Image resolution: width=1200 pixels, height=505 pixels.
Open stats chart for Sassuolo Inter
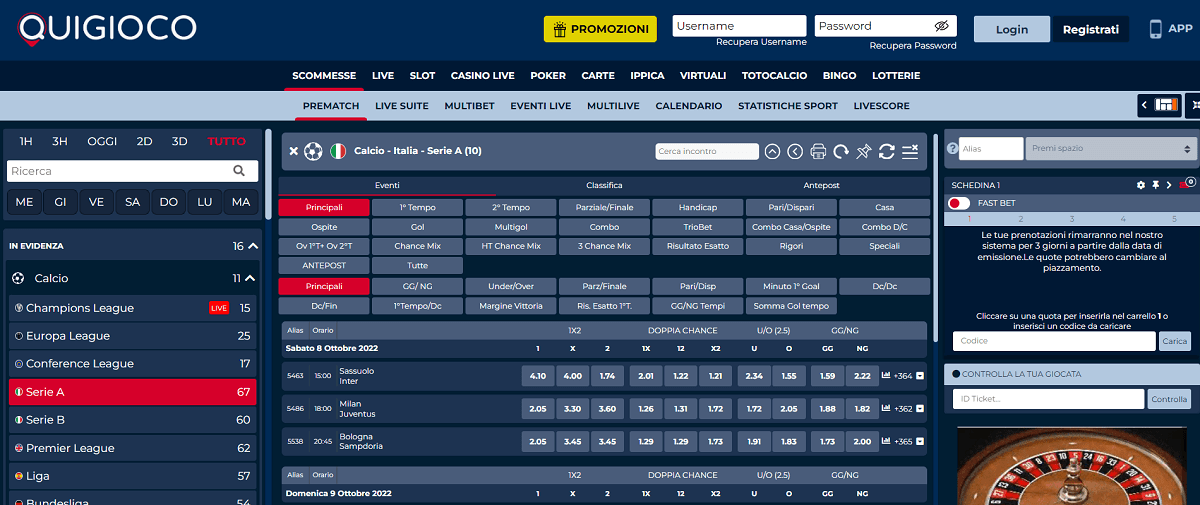click(886, 375)
